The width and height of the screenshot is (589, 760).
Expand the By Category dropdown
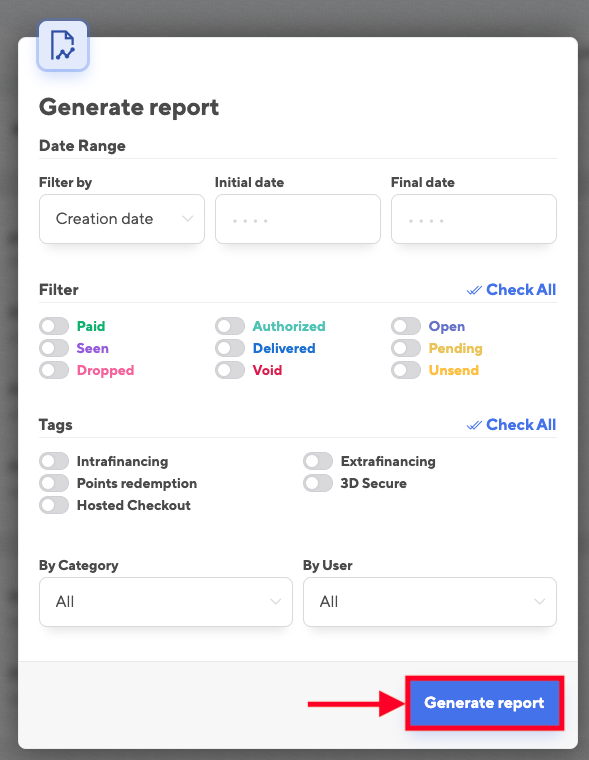tap(166, 602)
